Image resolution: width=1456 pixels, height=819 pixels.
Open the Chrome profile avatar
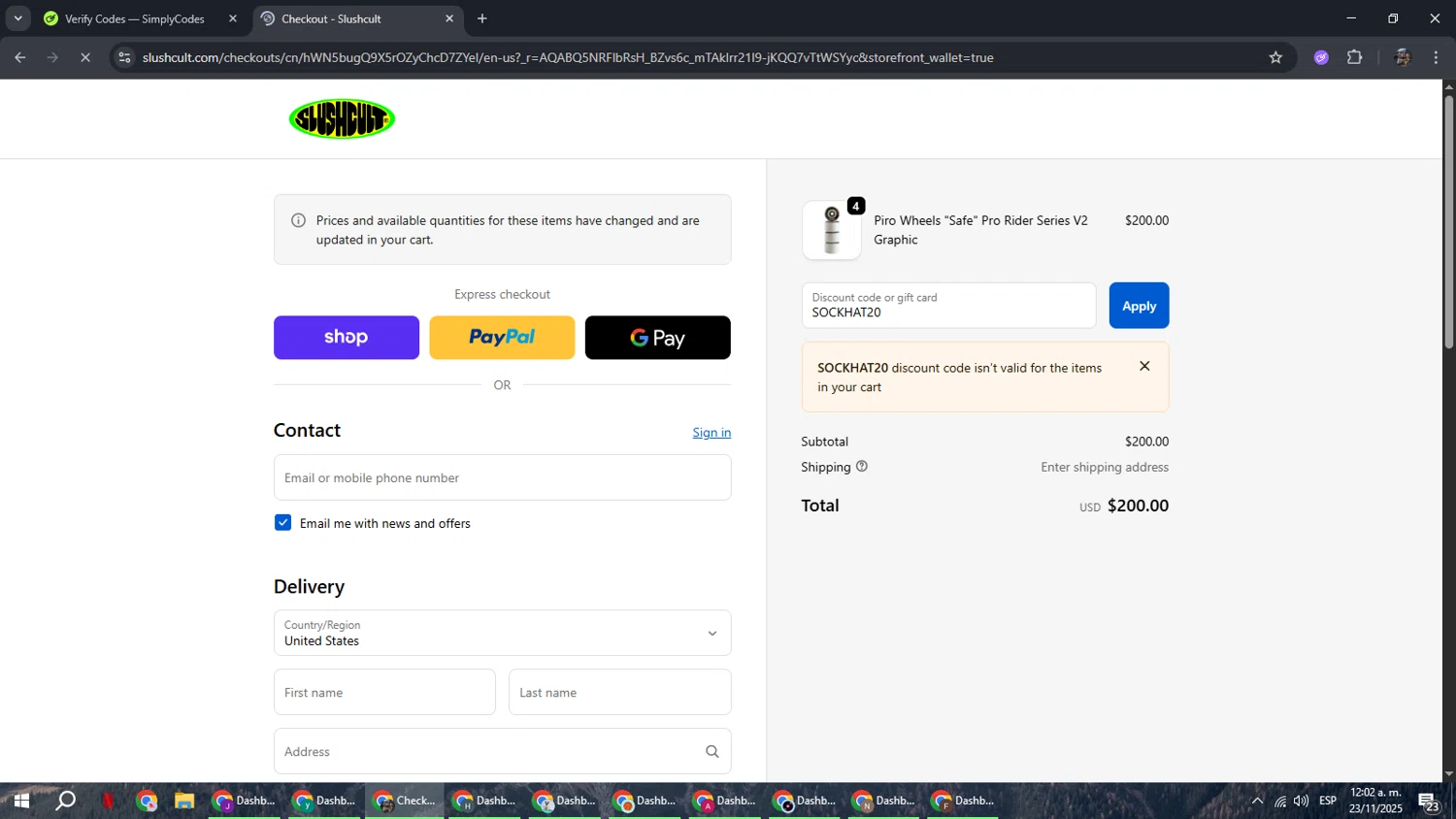[x=1402, y=57]
